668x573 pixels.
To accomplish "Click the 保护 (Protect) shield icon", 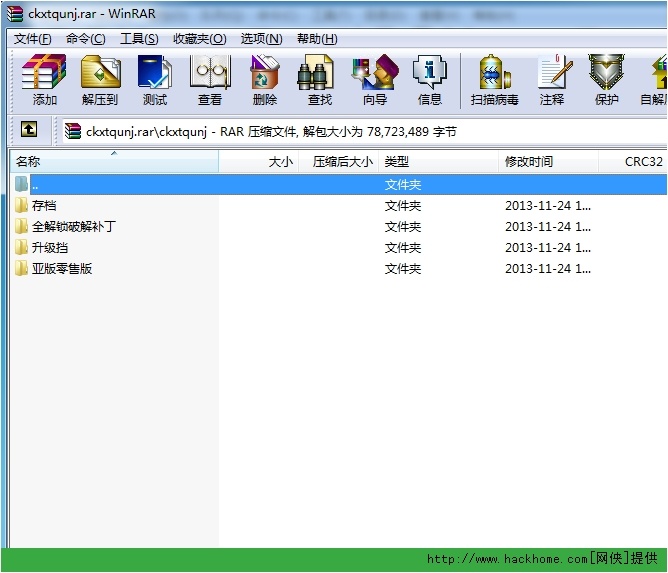I will pos(606,80).
